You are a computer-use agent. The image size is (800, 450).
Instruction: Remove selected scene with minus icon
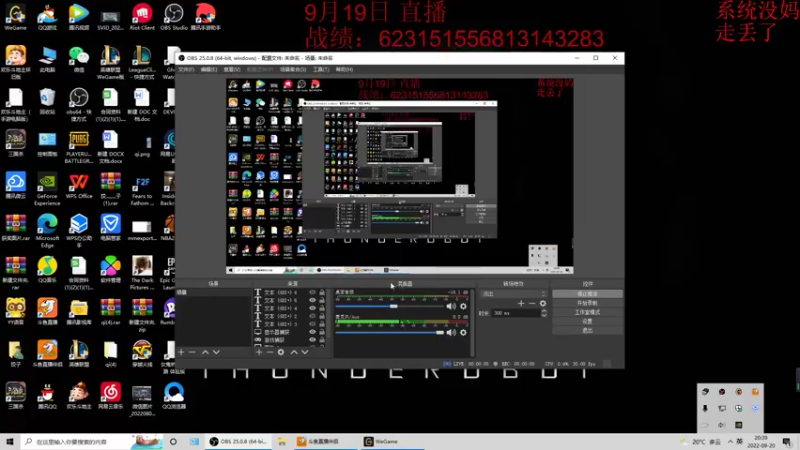pyautogui.click(x=192, y=352)
